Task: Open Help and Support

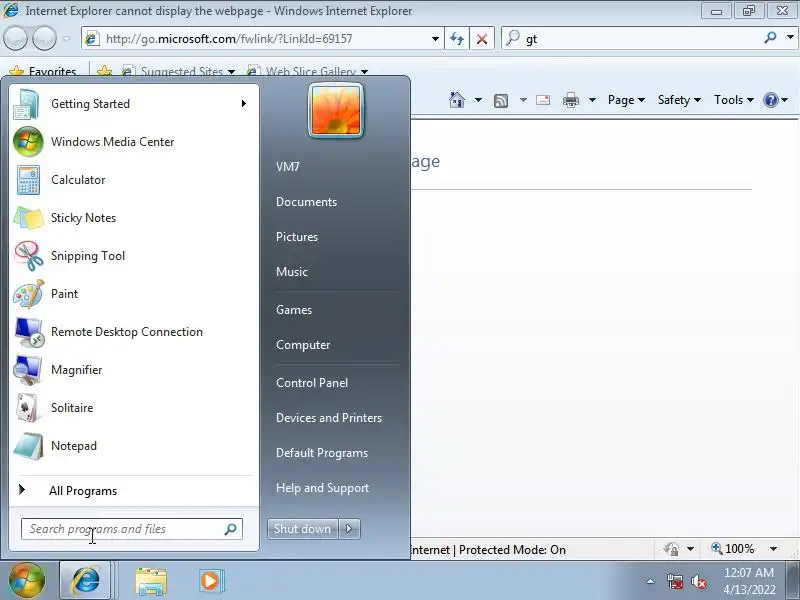Action: tap(322, 488)
